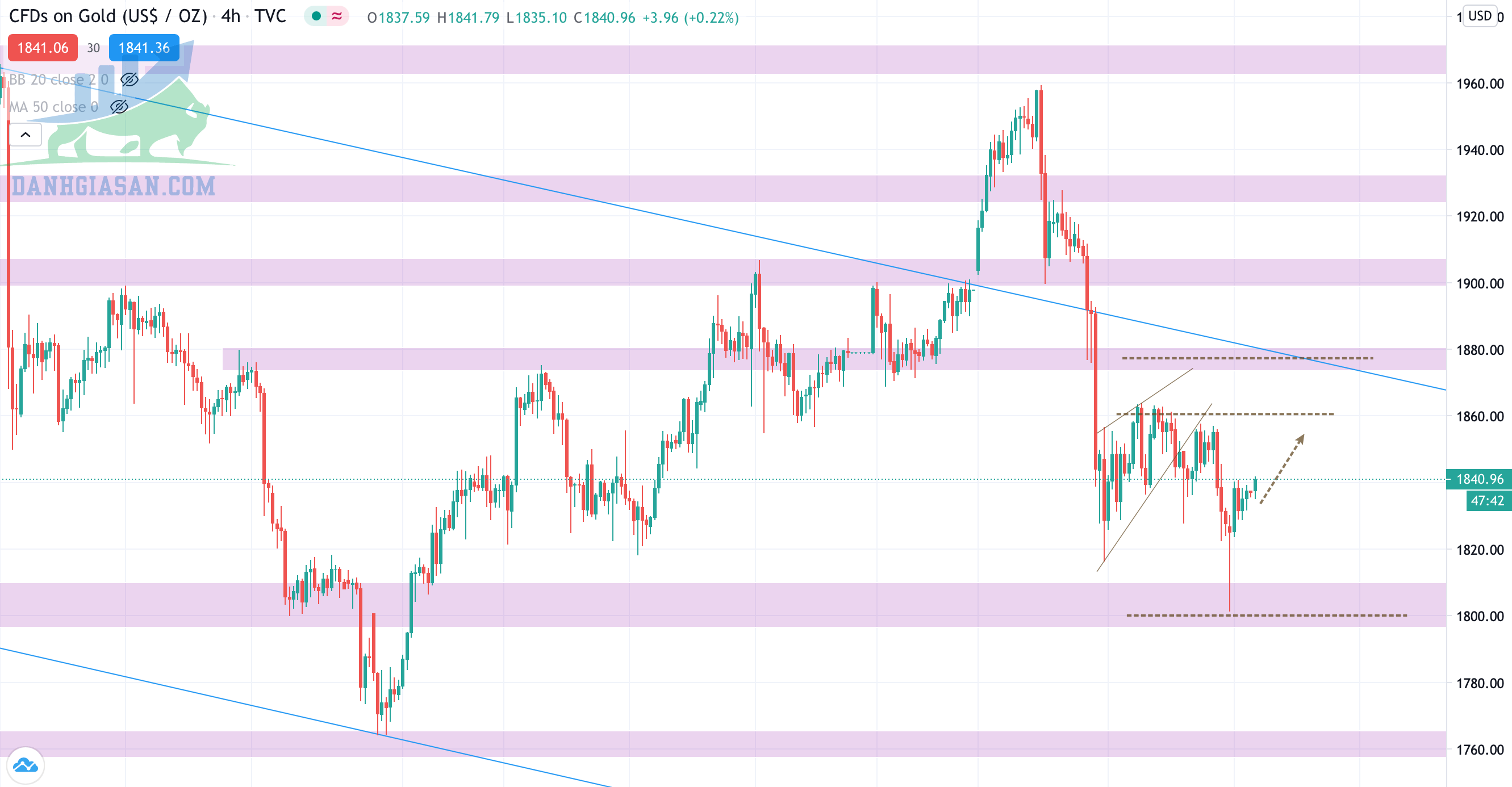Click the 1900.00 price scale label
The height and width of the screenshot is (787, 1512).
(1480, 283)
